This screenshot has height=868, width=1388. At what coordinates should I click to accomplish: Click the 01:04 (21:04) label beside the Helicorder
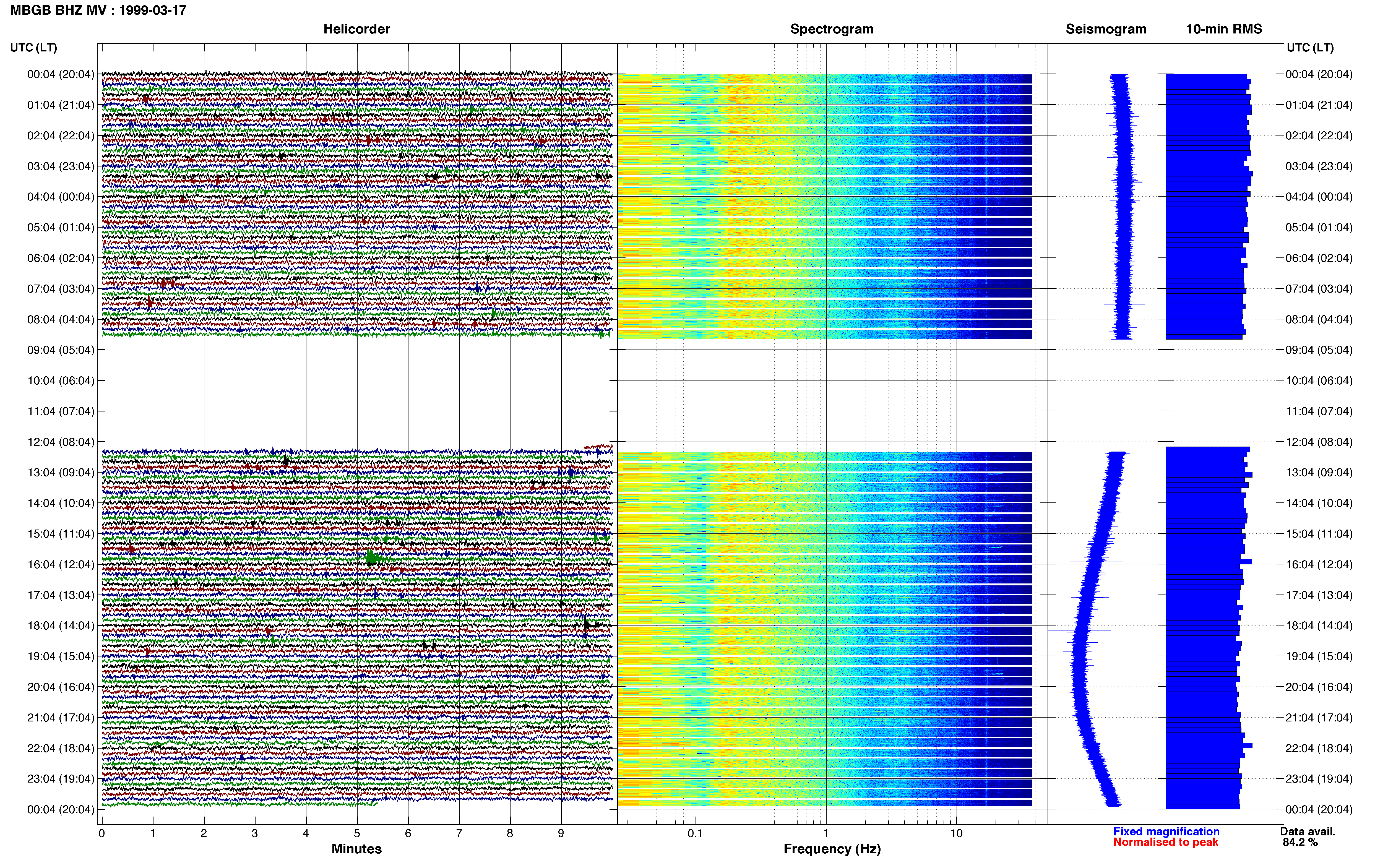click(61, 105)
